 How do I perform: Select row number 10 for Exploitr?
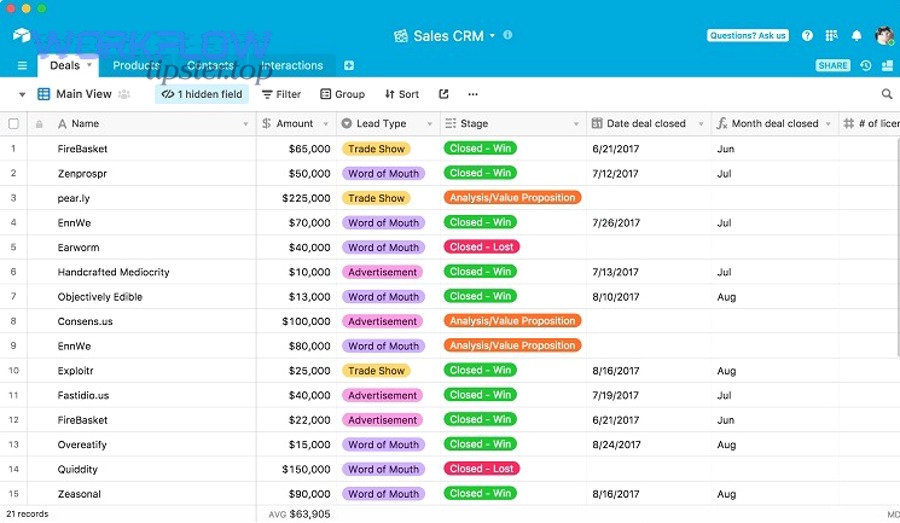pyautogui.click(x=13, y=370)
